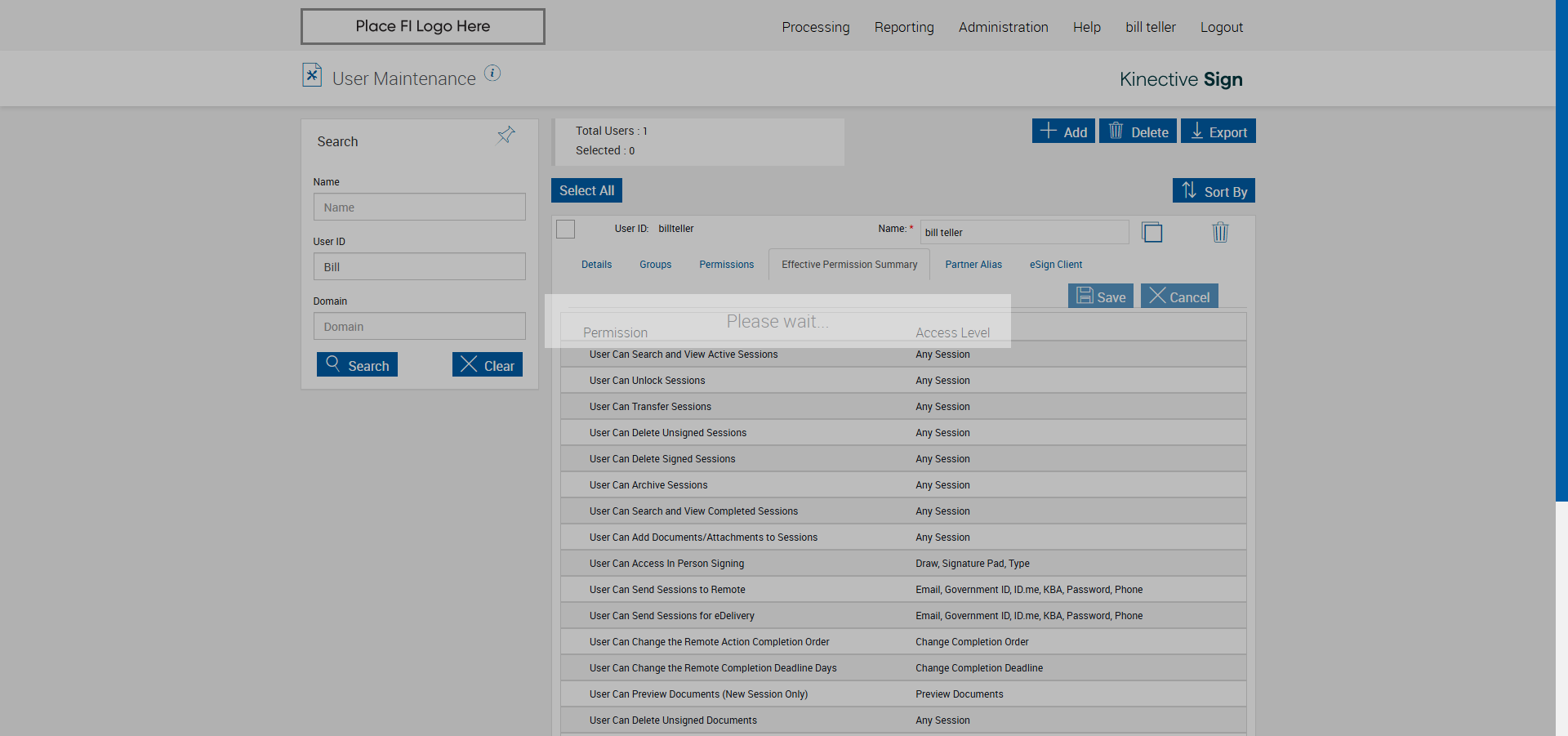
Task: Click the Logout link
Action: pyautogui.click(x=1222, y=27)
